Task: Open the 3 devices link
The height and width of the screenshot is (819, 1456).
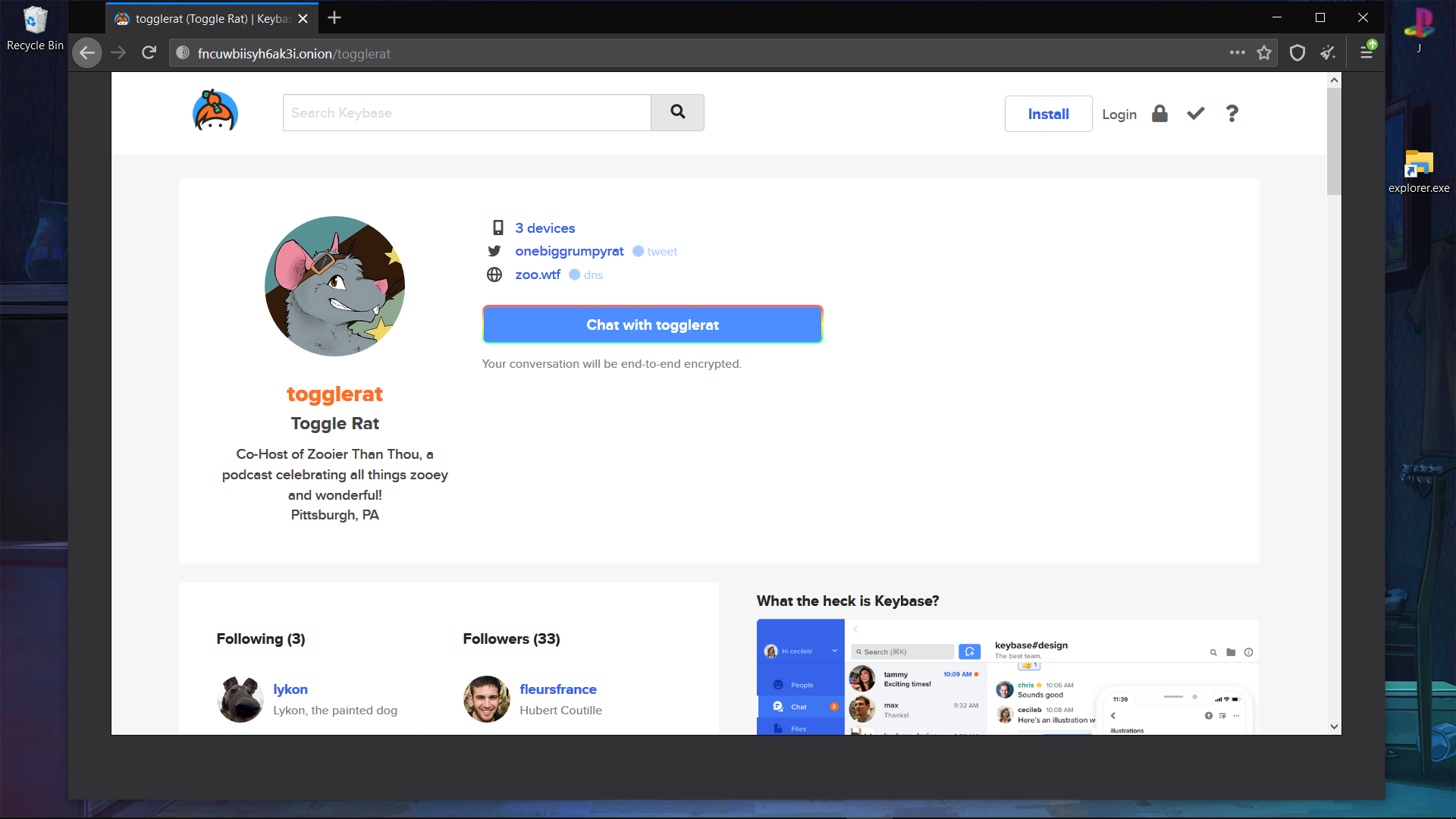Action: click(545, 228)
